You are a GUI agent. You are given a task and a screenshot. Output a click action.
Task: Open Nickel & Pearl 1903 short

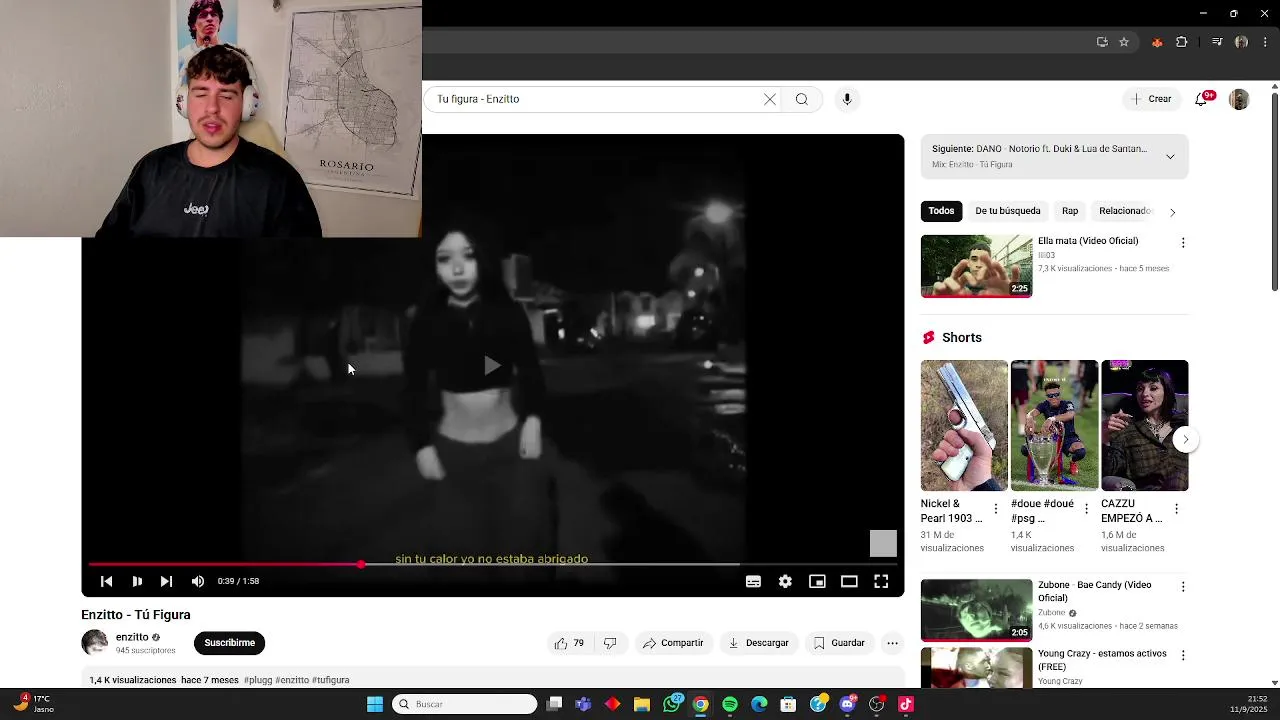[964, 426]
